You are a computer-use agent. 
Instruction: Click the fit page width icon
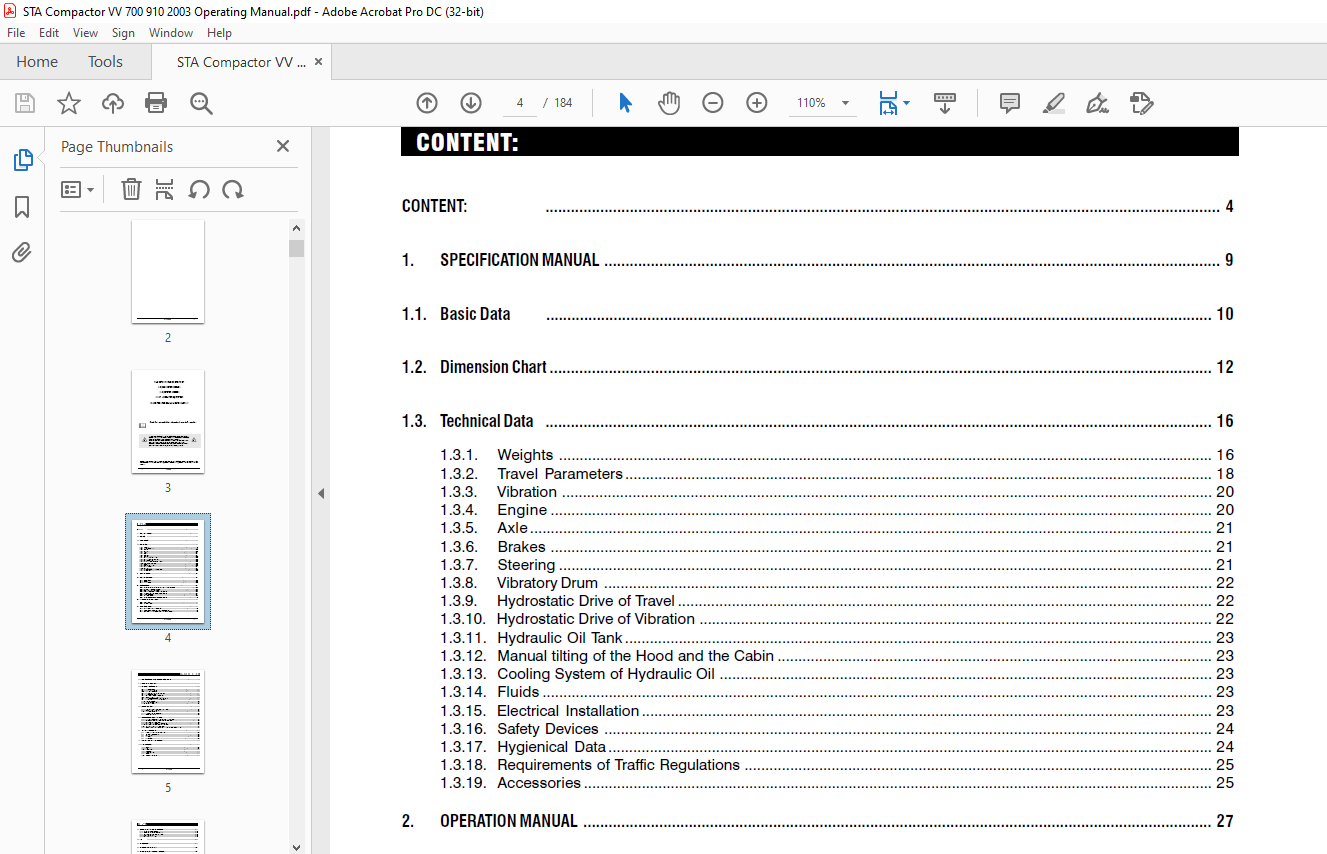(888, 103)
